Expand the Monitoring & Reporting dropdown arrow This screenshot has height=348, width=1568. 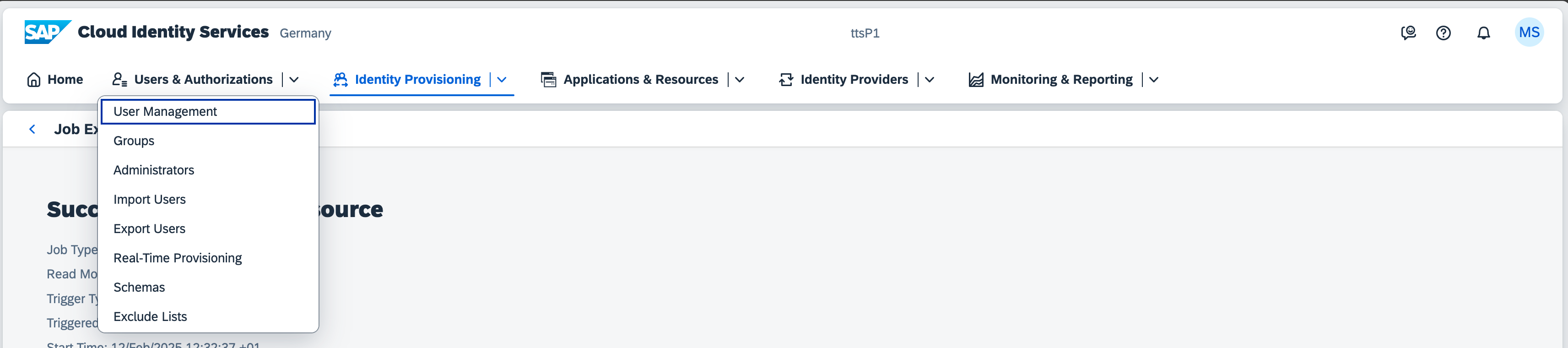coord(1153,80)
